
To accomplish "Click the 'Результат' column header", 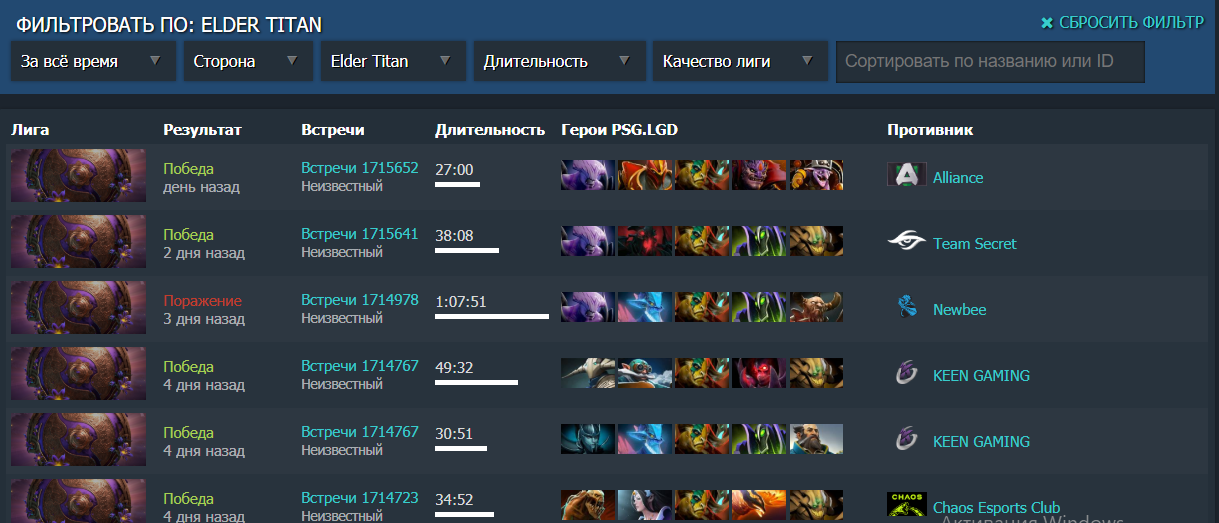I will coord(202,130).
